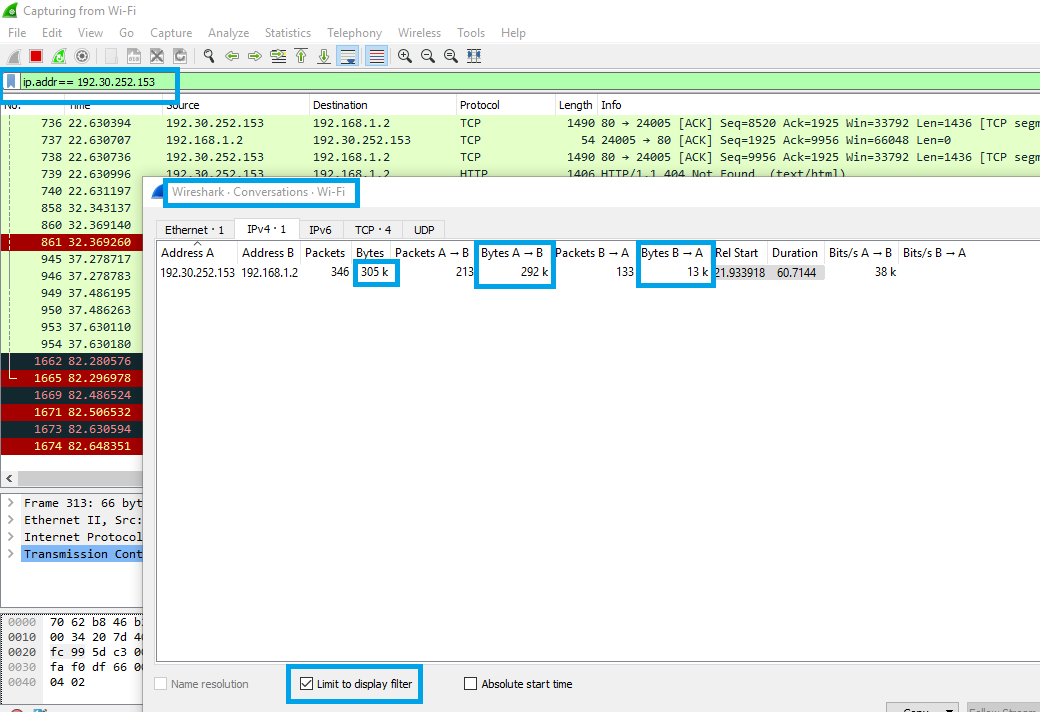1040x712 pixels.
Task: Open the Capture menu
Action: [x=171, y=33]
